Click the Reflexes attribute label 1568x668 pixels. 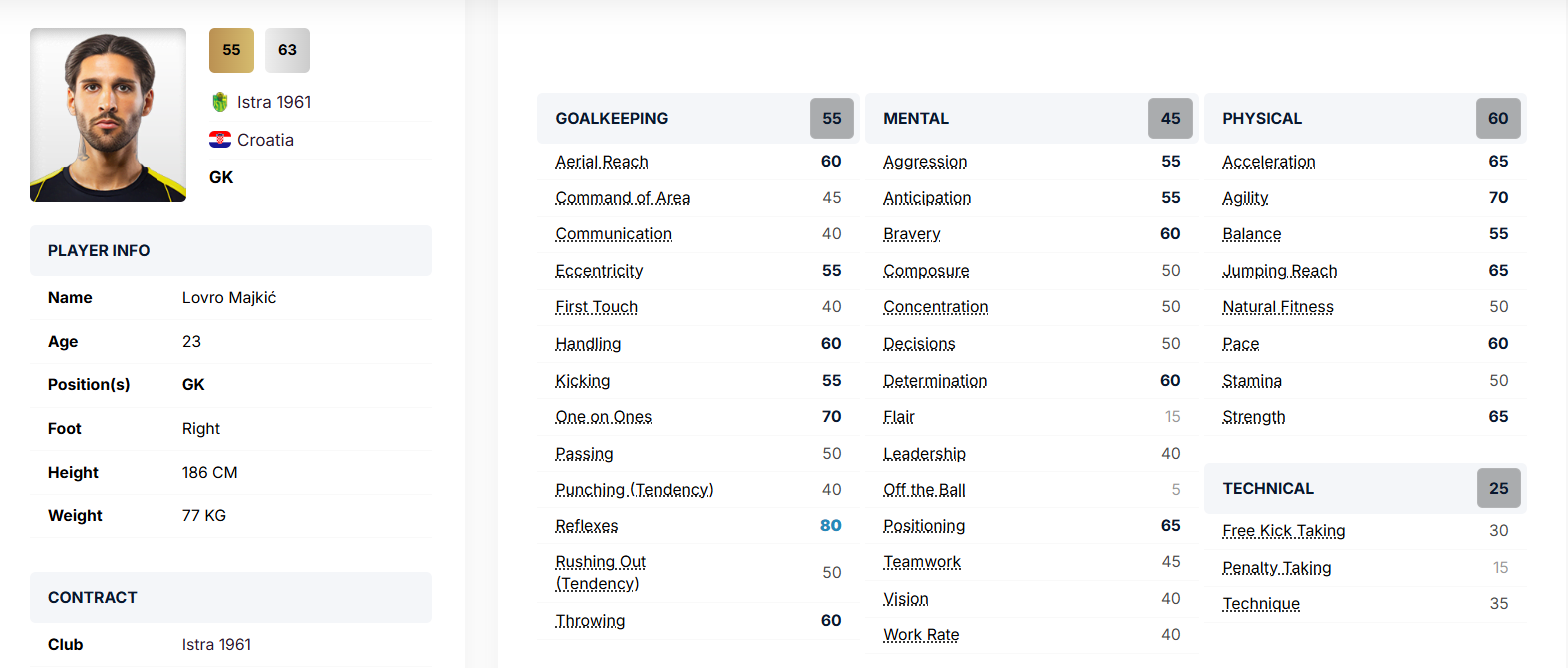[586, 526]
